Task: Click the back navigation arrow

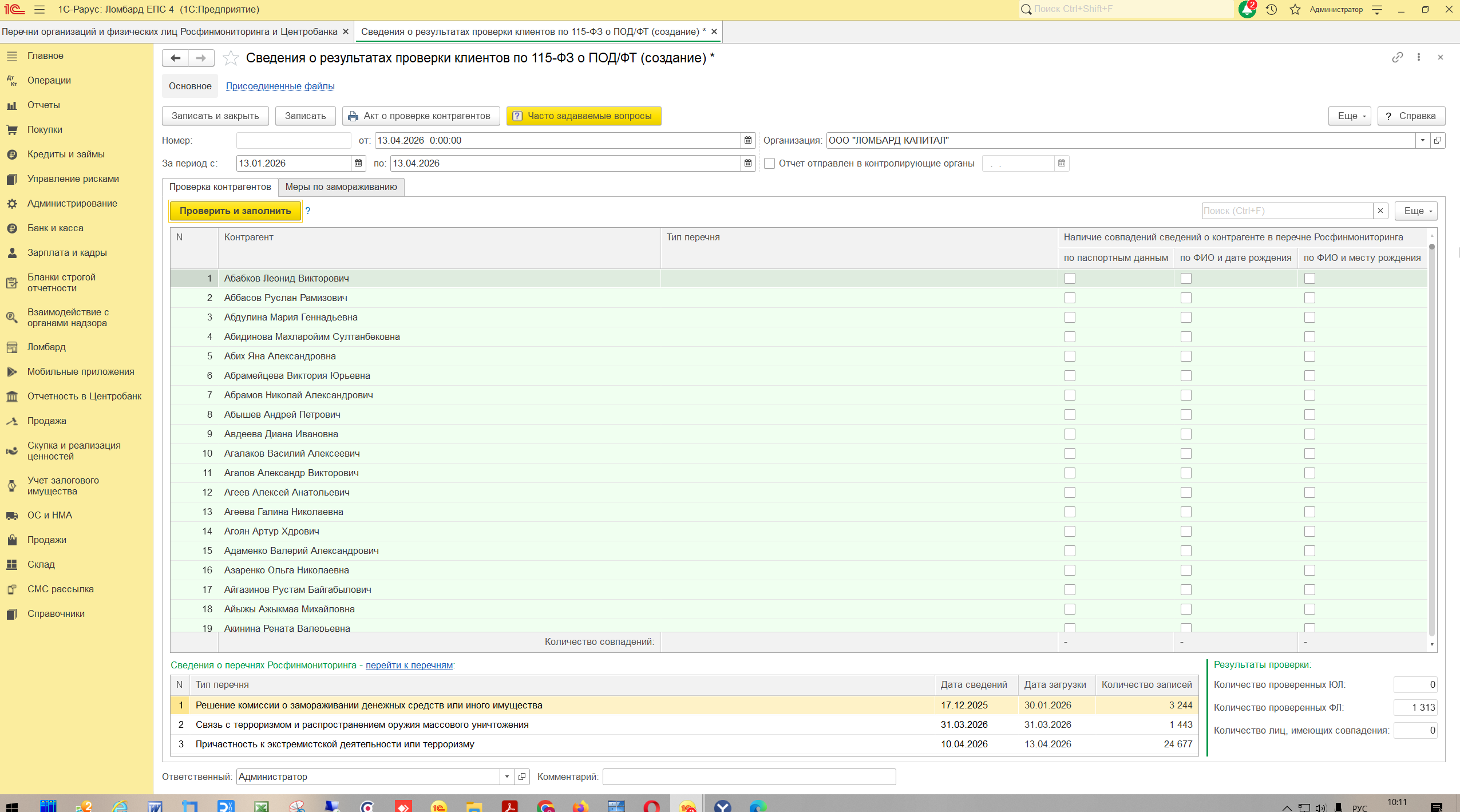Action: (x=176, y=58)
